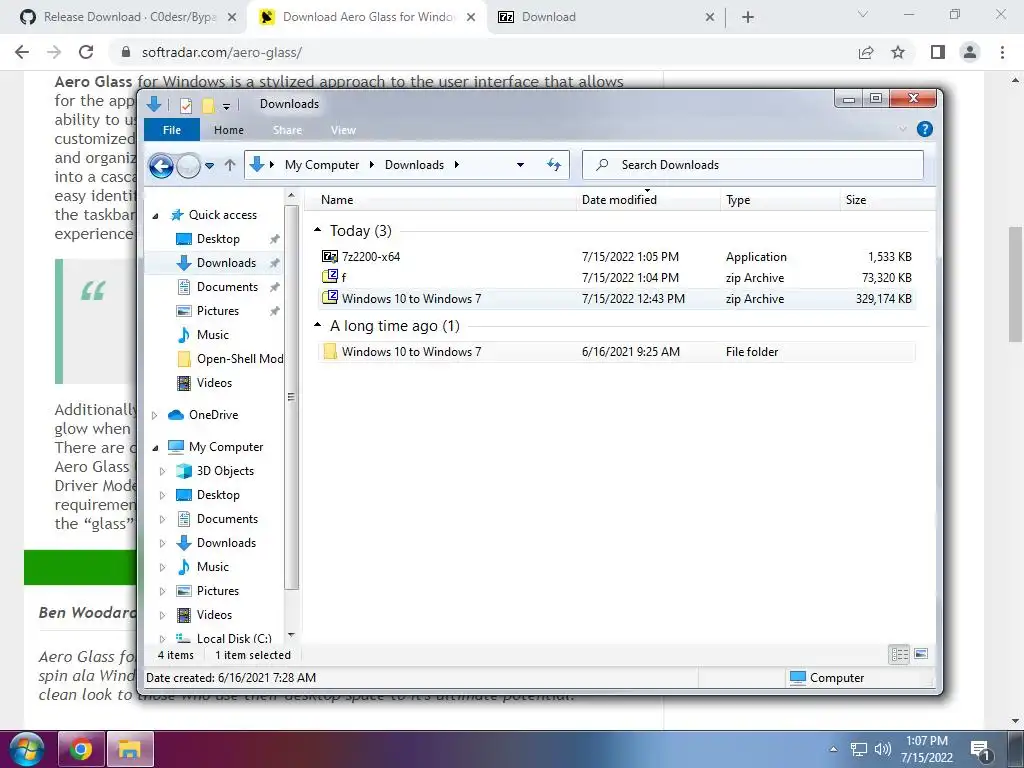Image resolution: width=1024 pixels, height=768 pixels.
Task: Switch to Large icons view layout
Action: [921, 654]
